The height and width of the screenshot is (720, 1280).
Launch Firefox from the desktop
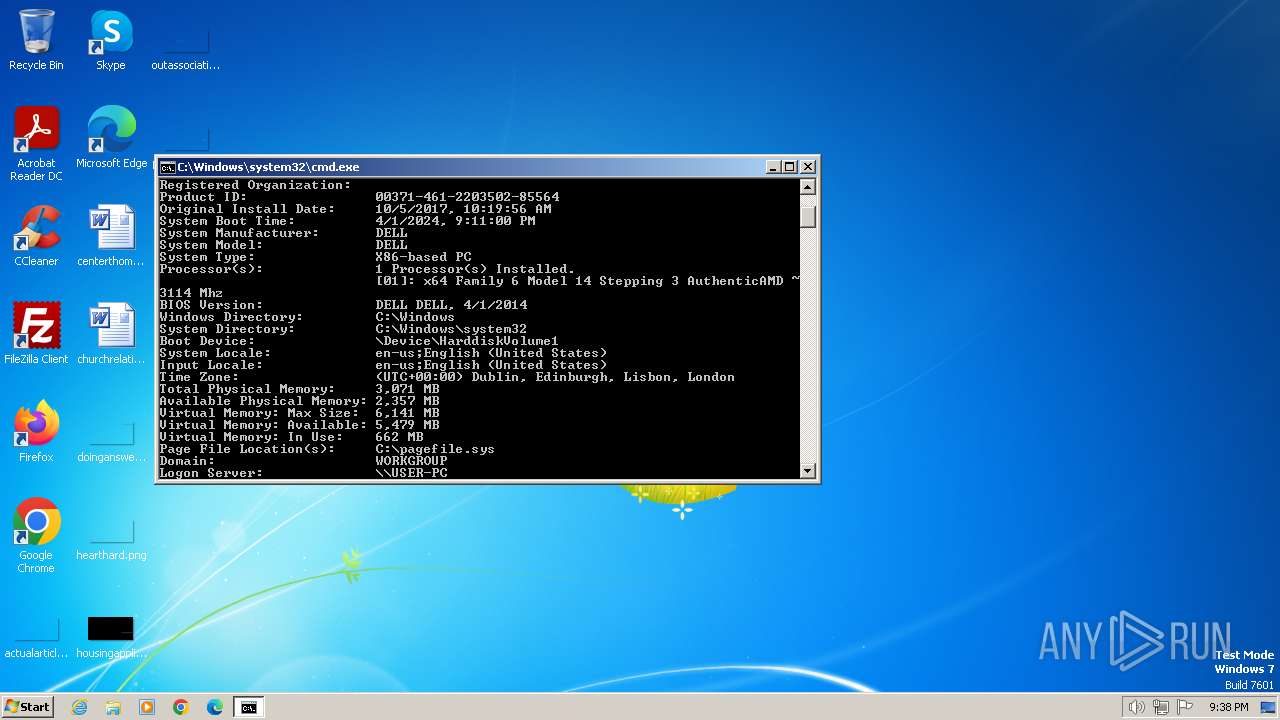(x=36, y=432)
